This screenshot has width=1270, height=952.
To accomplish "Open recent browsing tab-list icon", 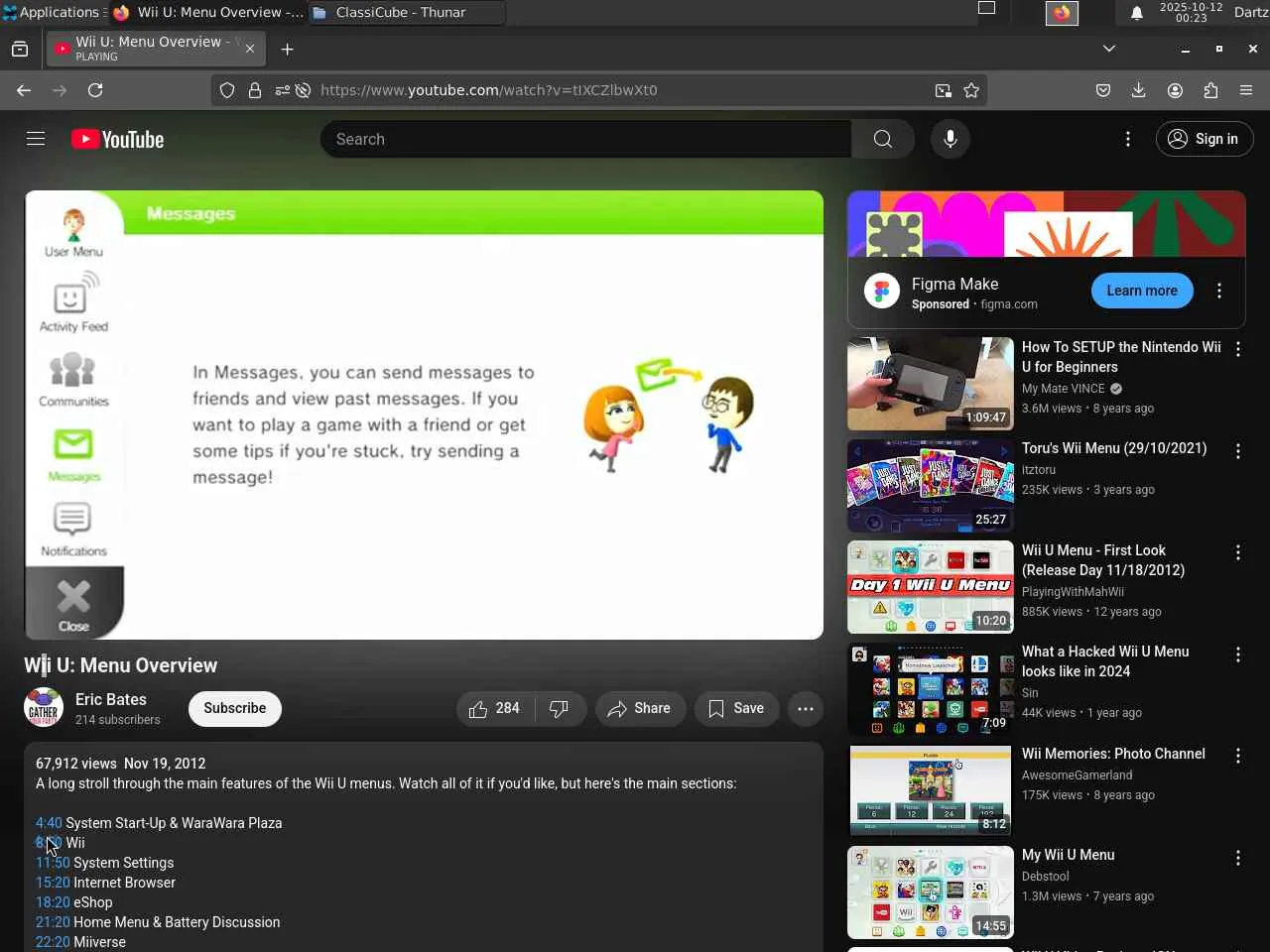I will point(20,49).
